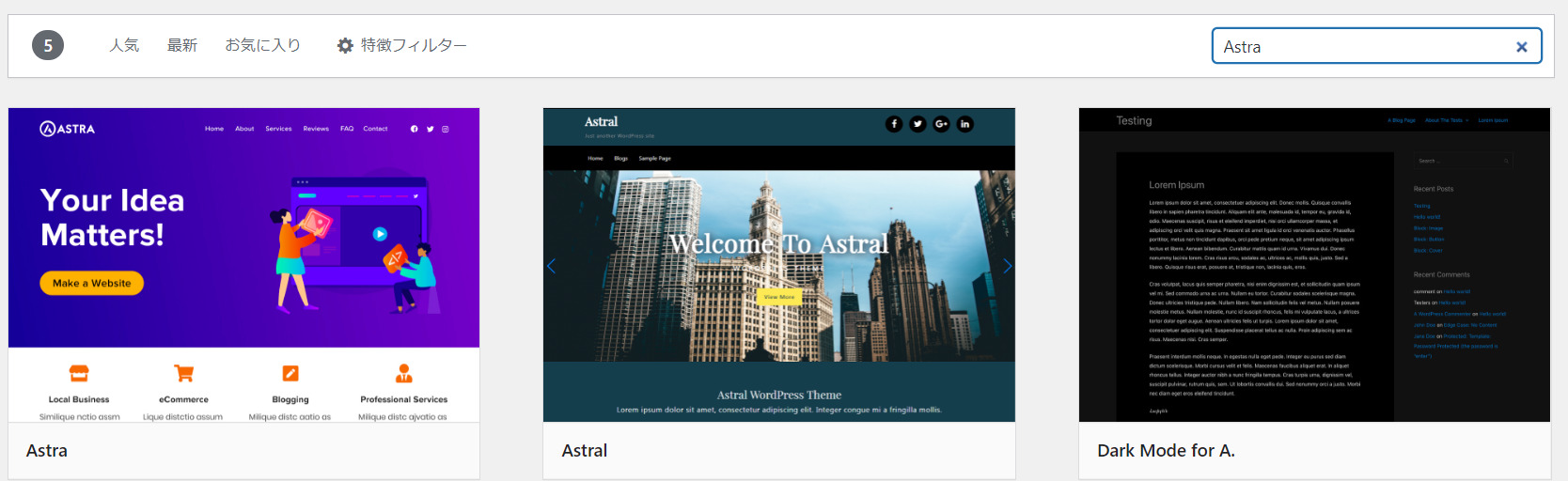Click Contact in Astra preview menu
The width and height of the screenshot is (1568, 481).
(375, 129)
